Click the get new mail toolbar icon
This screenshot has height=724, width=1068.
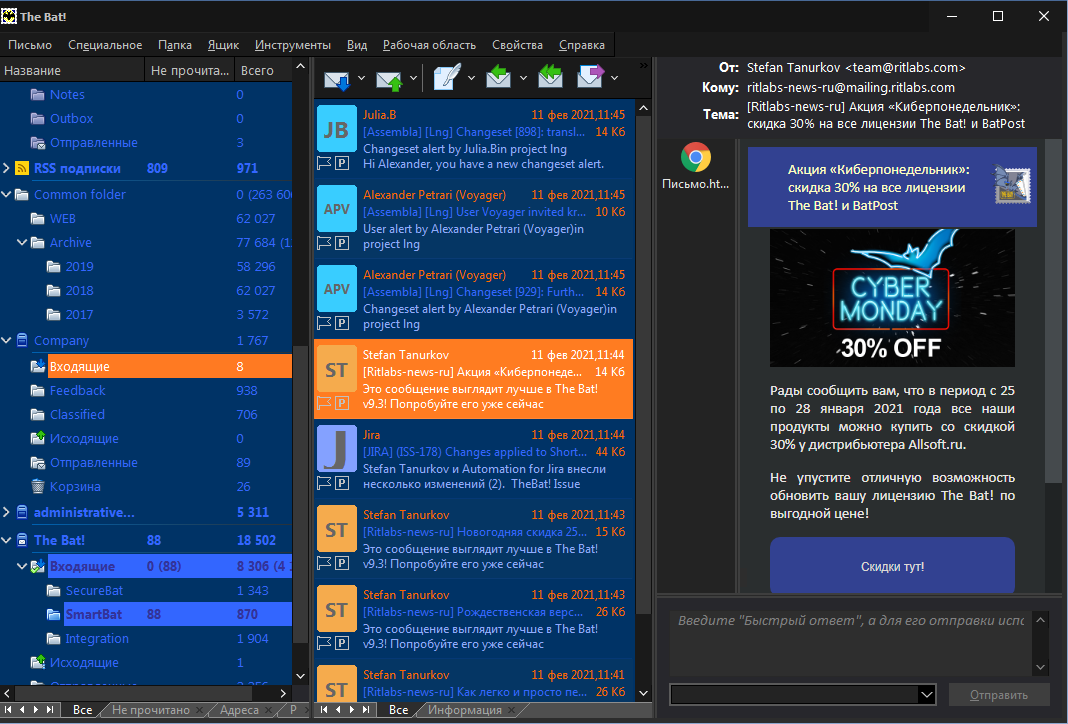[x=336, y=78]
